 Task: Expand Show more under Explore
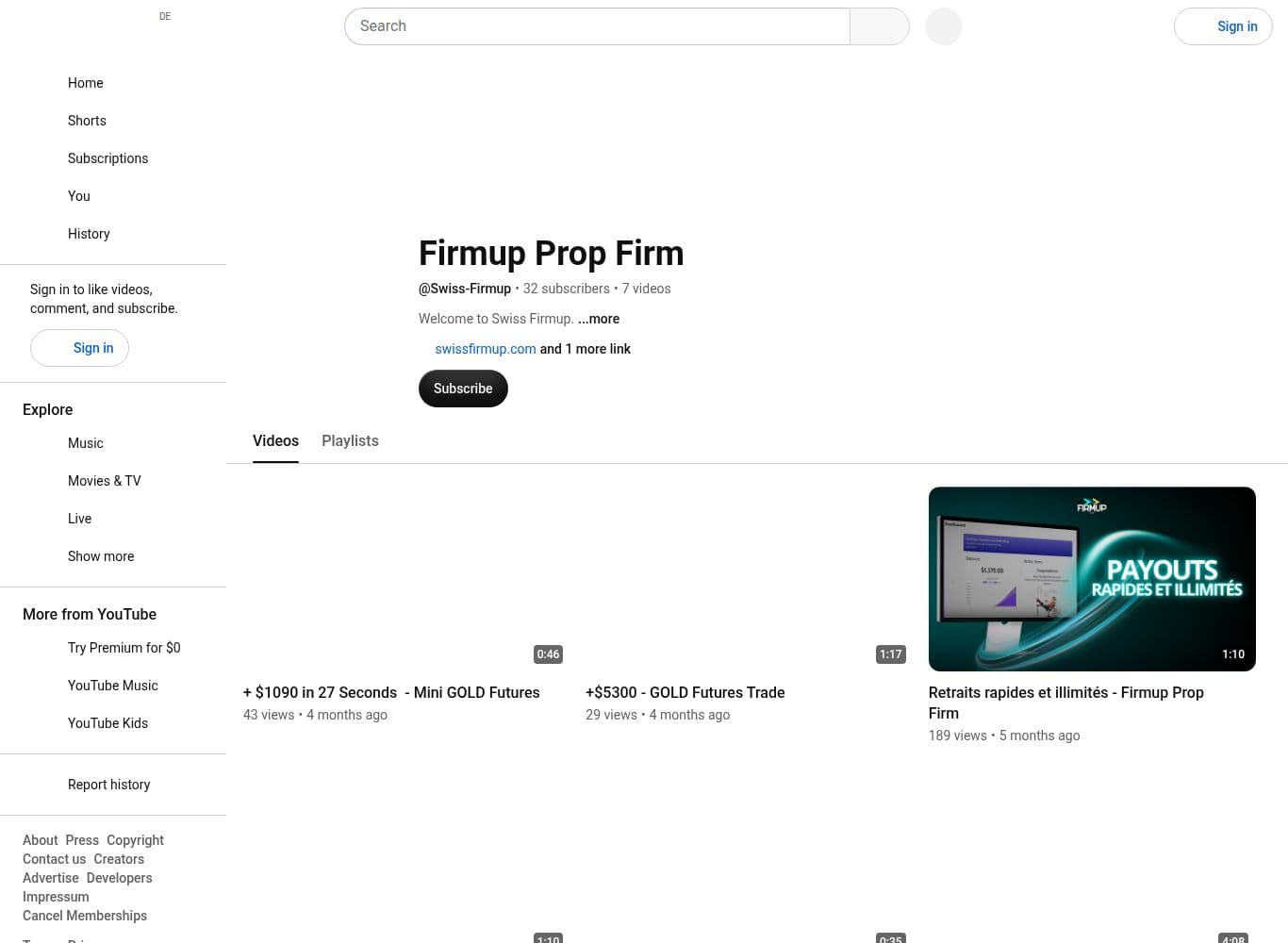pos(113,556)
